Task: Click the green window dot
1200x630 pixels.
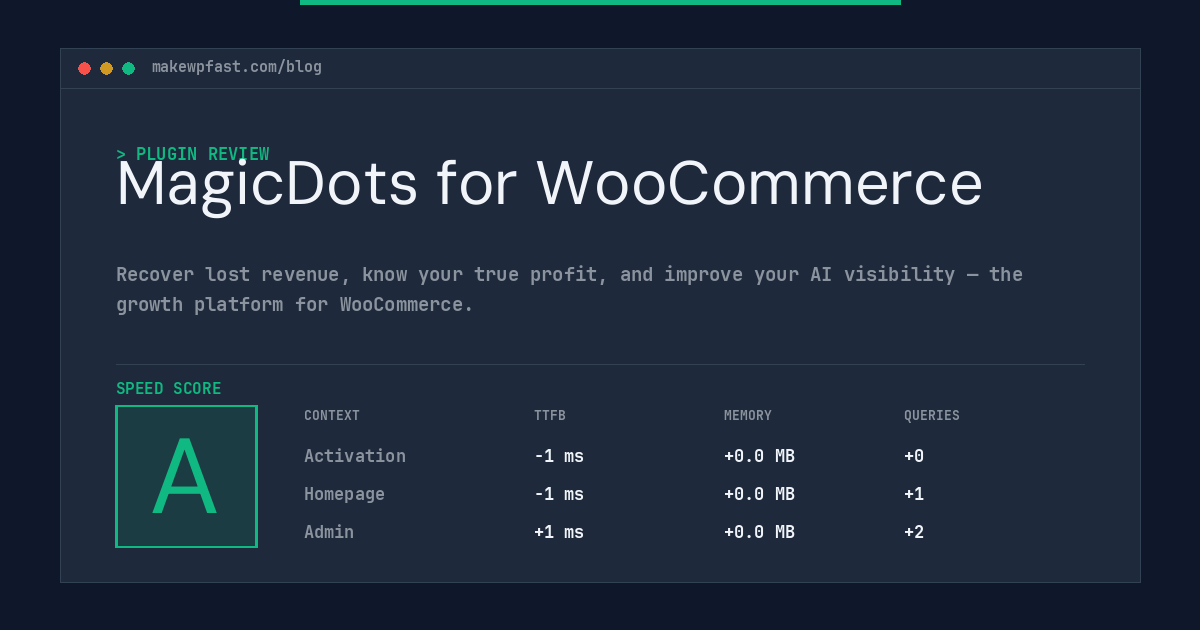Action: click(x=129, y=68)
